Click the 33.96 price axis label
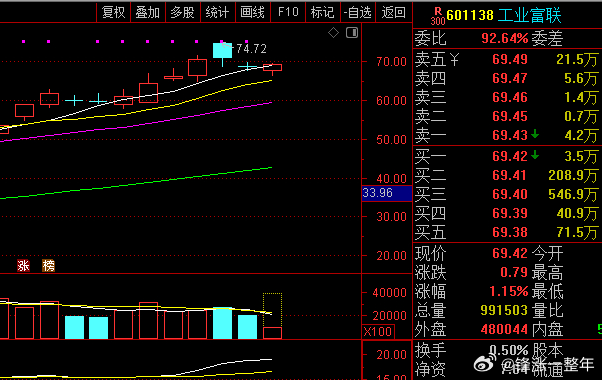This screenshot has width=602, height=380. [387, 193]
